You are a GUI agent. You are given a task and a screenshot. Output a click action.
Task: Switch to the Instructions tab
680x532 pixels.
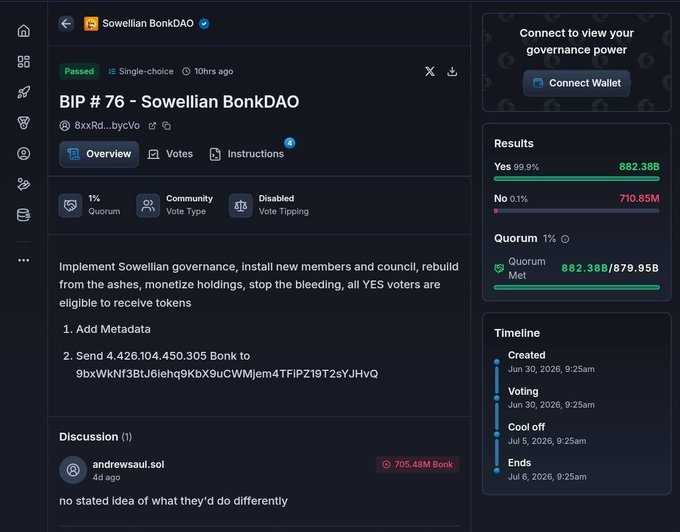247,154
